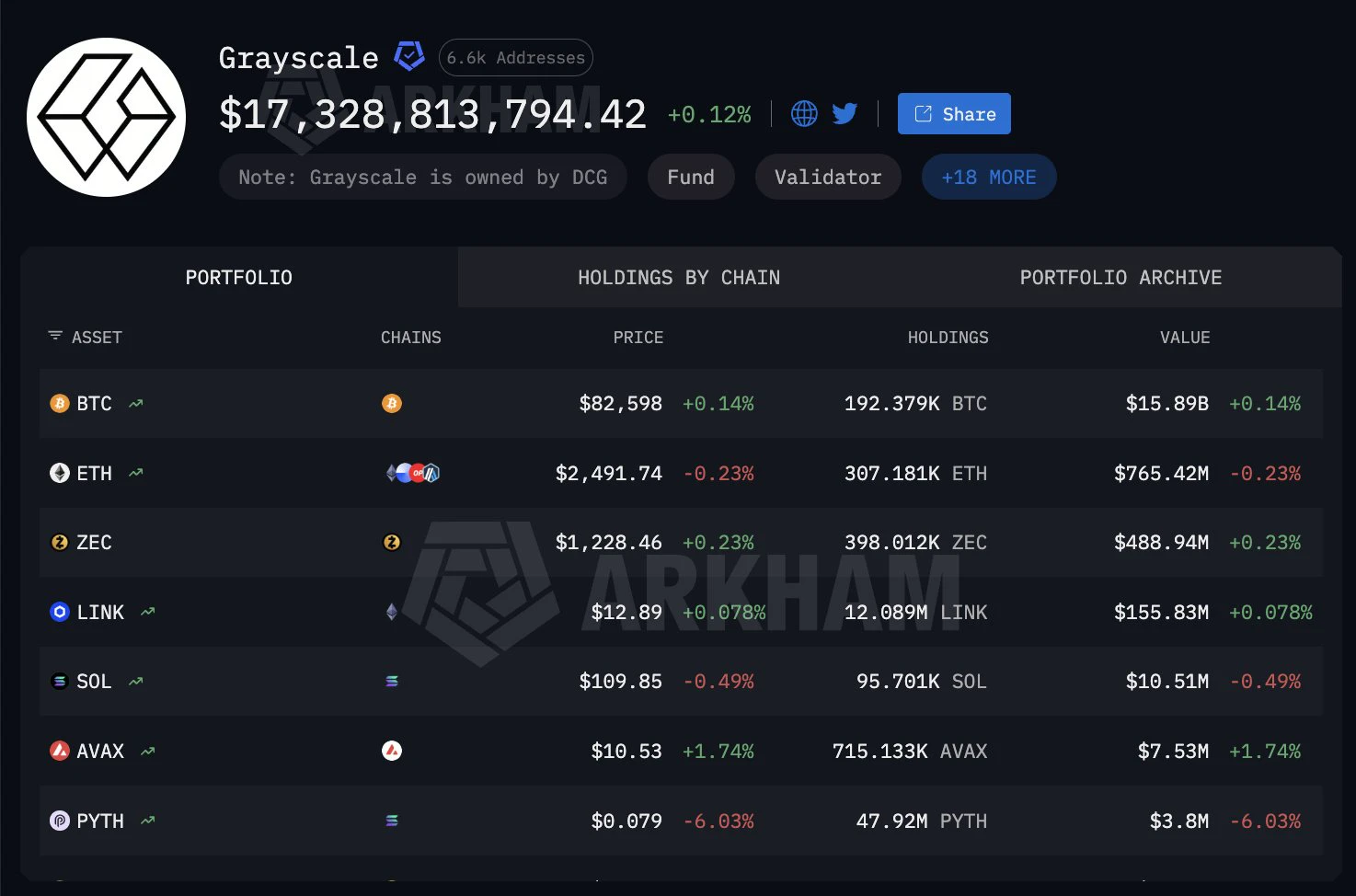Click the ETH row multi-chain icons
The height and width of the screenshot is (896, 1356).
point(413,473)
